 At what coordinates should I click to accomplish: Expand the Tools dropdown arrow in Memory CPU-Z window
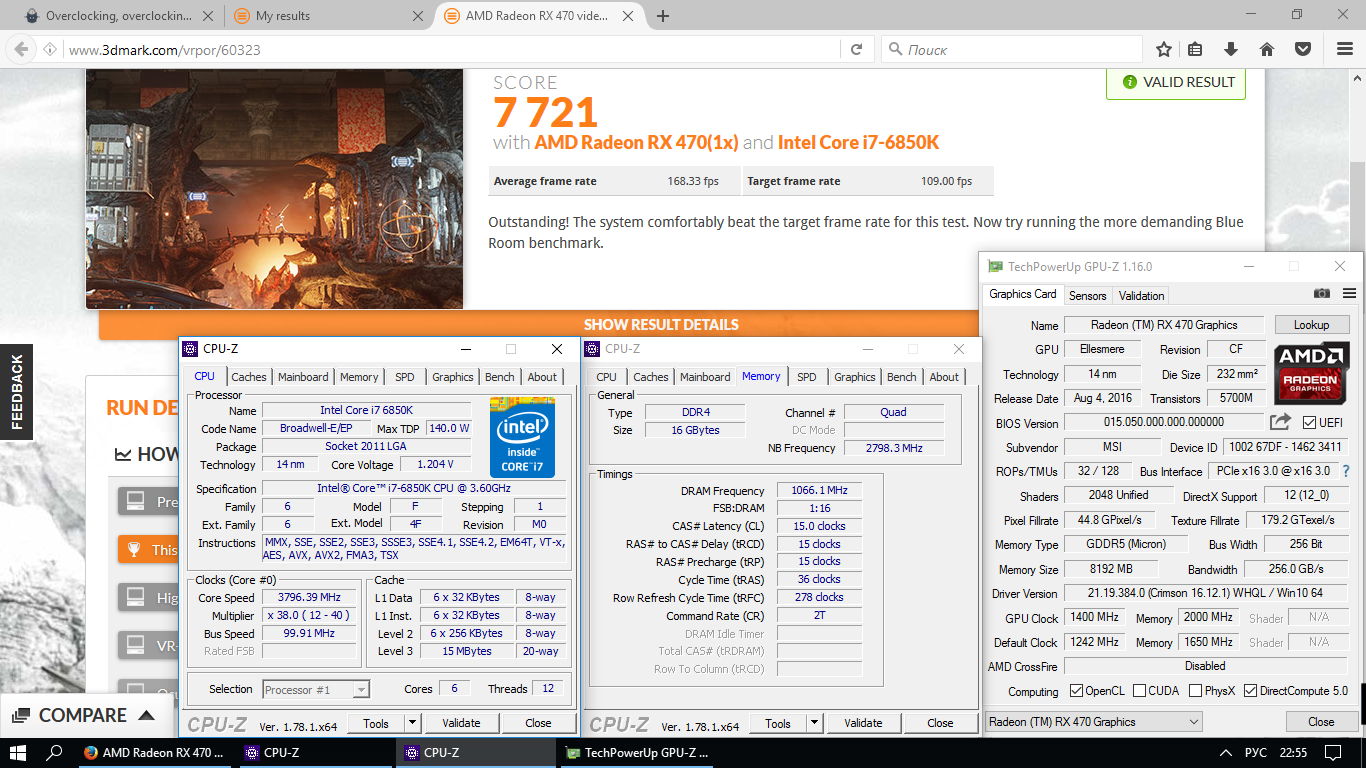point(814,723)
